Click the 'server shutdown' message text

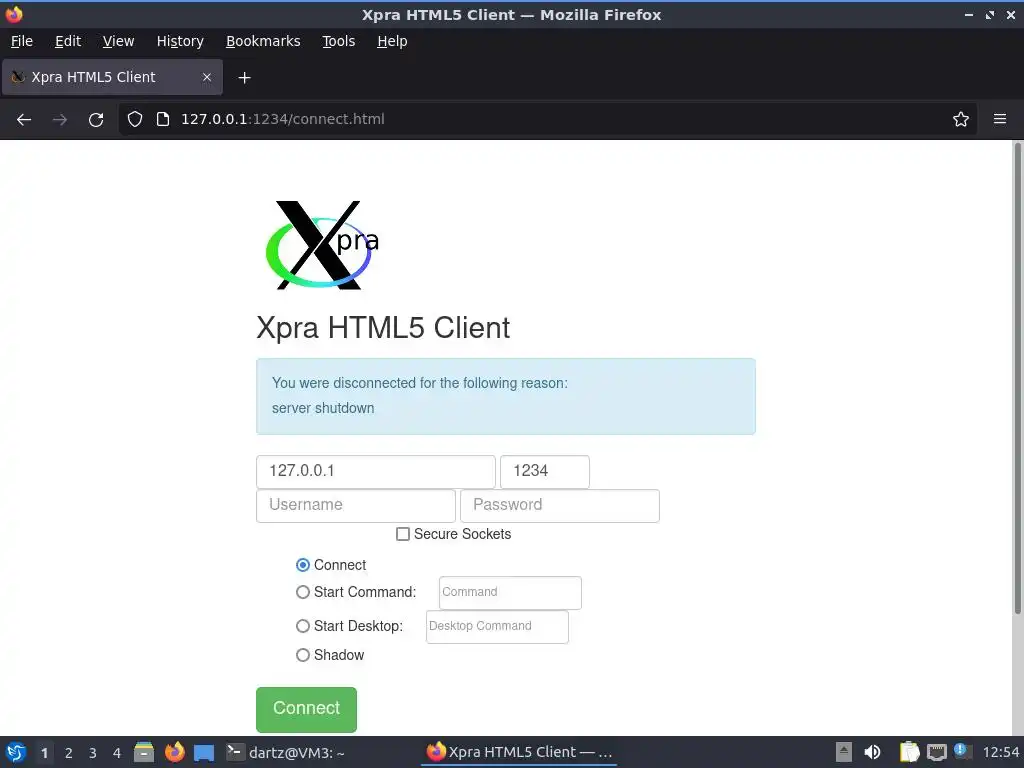click(x=323, y=408)
